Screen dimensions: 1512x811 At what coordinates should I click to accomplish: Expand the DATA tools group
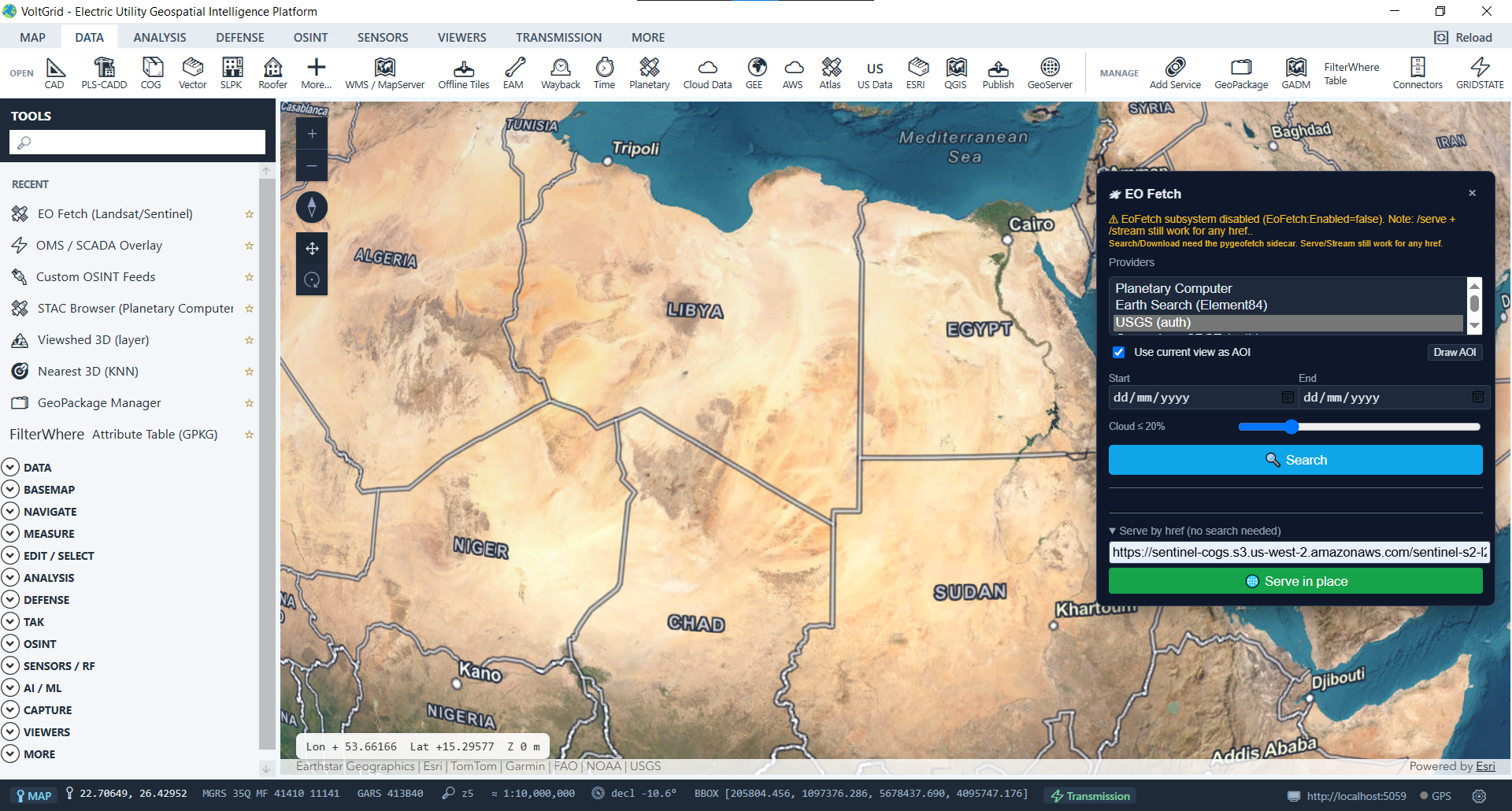tap(10, 467)
